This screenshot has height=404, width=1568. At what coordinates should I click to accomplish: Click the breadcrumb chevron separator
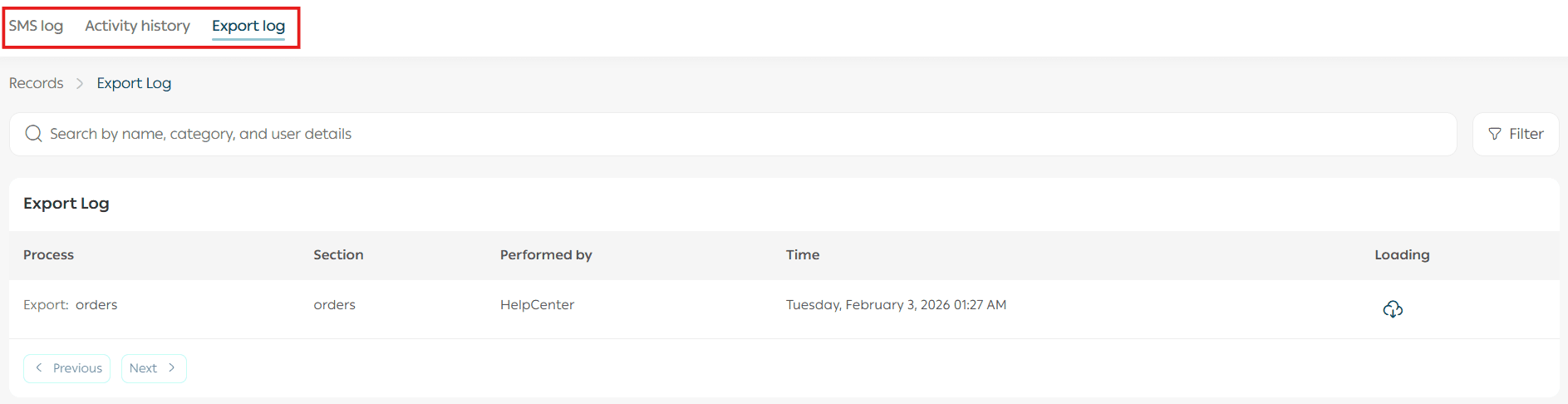point(80,83)
